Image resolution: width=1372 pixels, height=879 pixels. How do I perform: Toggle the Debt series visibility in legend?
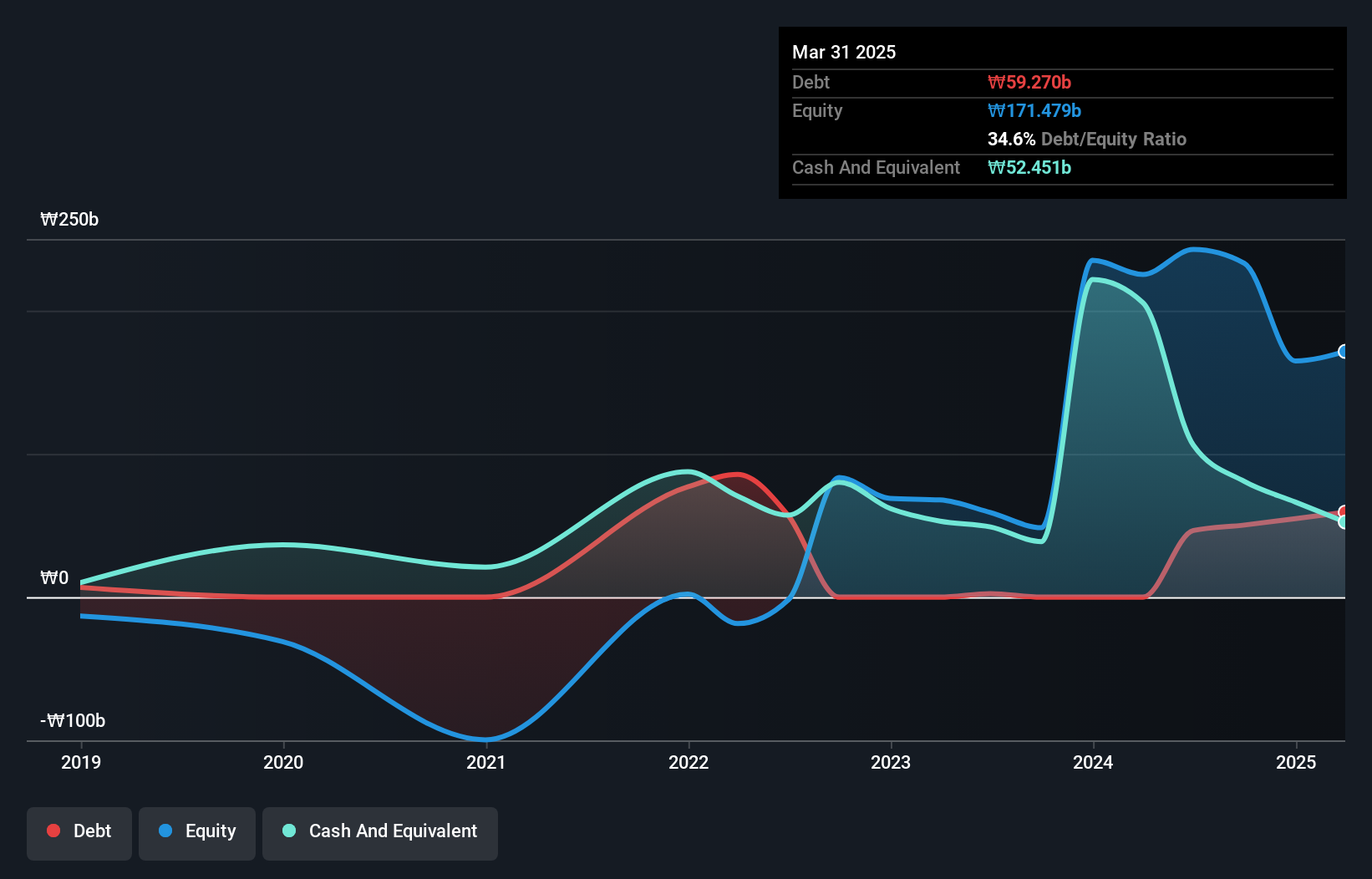click(x=79, y=831)
